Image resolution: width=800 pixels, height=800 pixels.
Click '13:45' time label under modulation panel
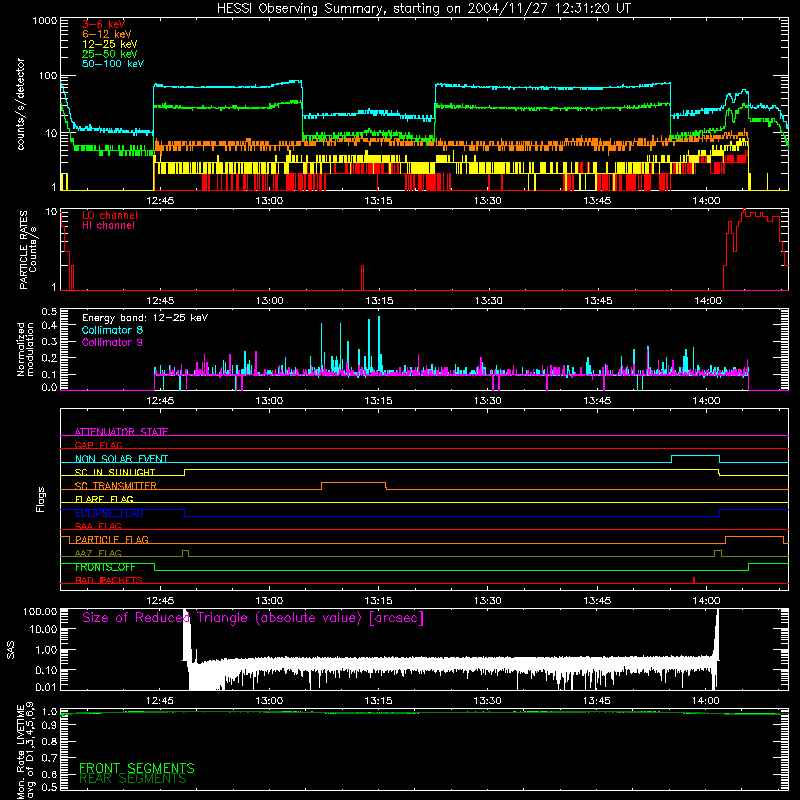597,401
